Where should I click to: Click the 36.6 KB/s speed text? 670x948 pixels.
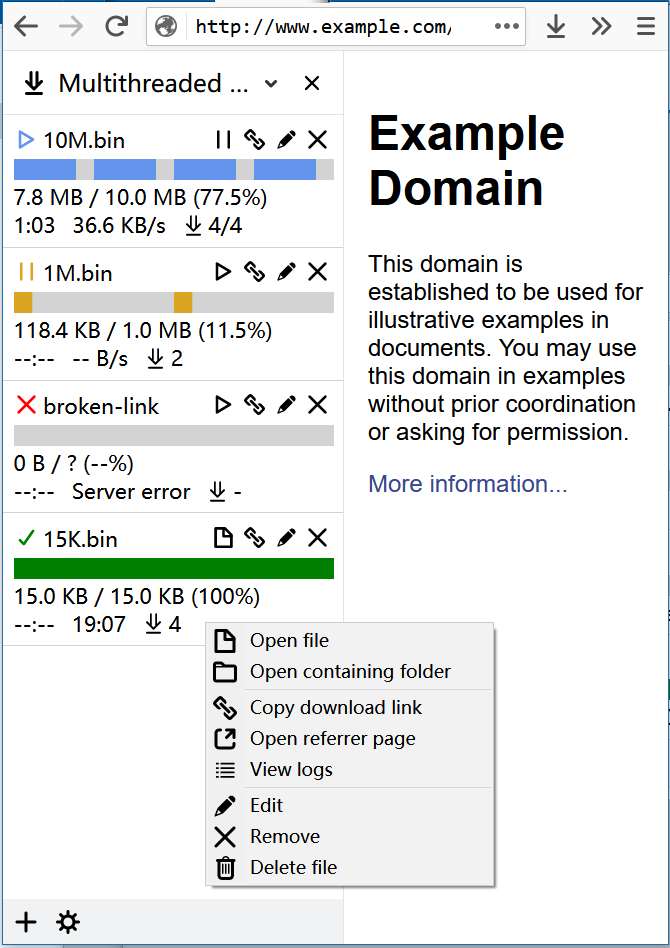pos(119,226)
